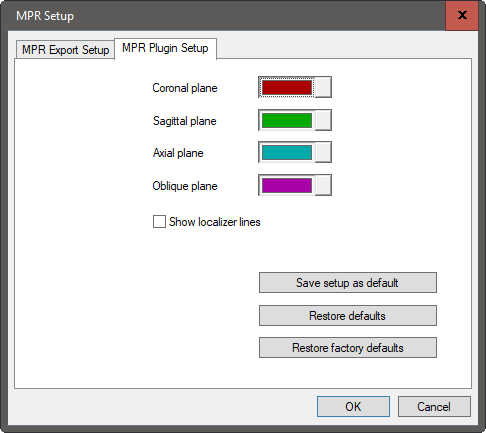Pick the teal Axial plane color swatch

(287, 152)
